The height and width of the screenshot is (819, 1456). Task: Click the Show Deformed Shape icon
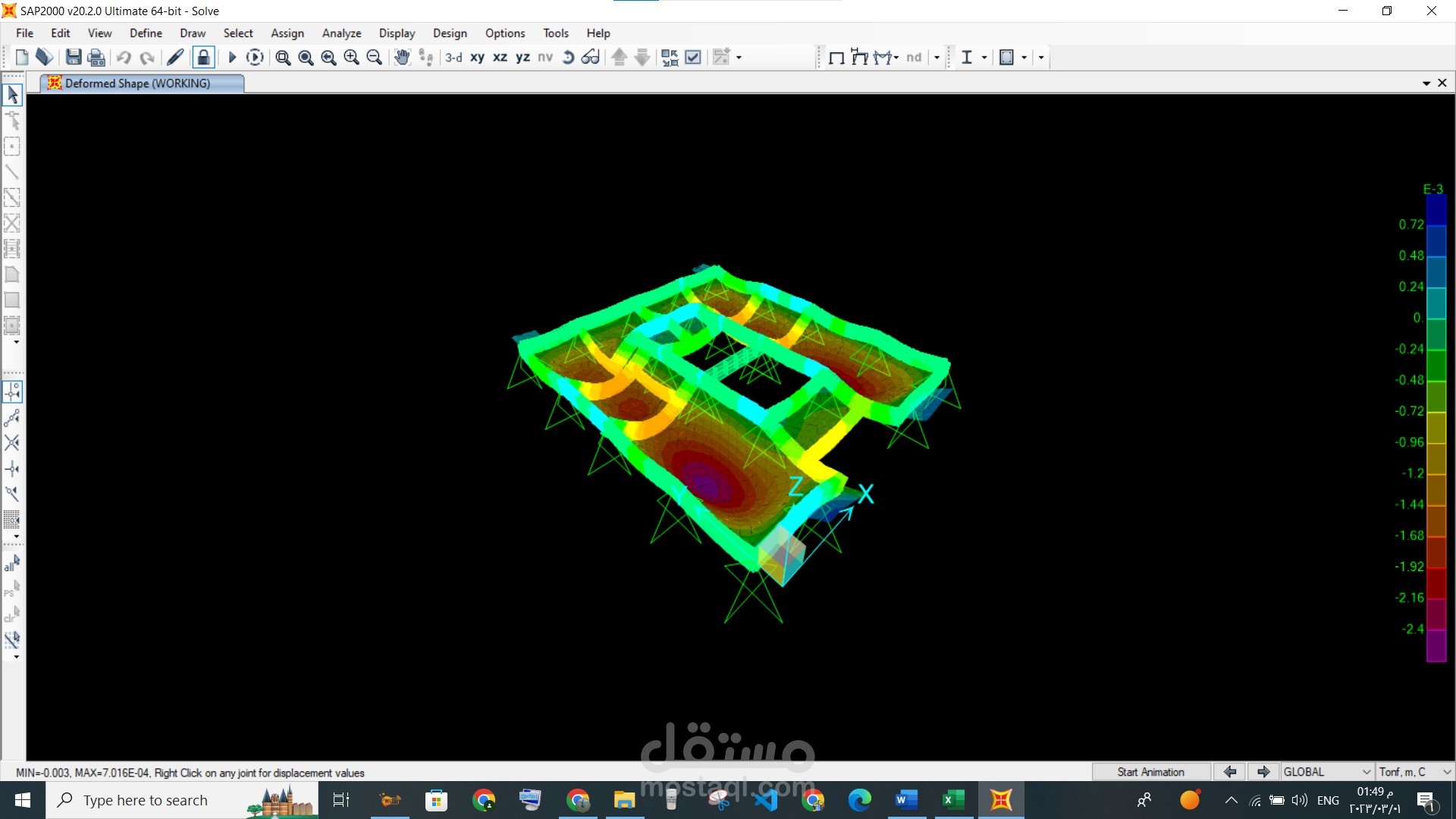click(859, 58)
